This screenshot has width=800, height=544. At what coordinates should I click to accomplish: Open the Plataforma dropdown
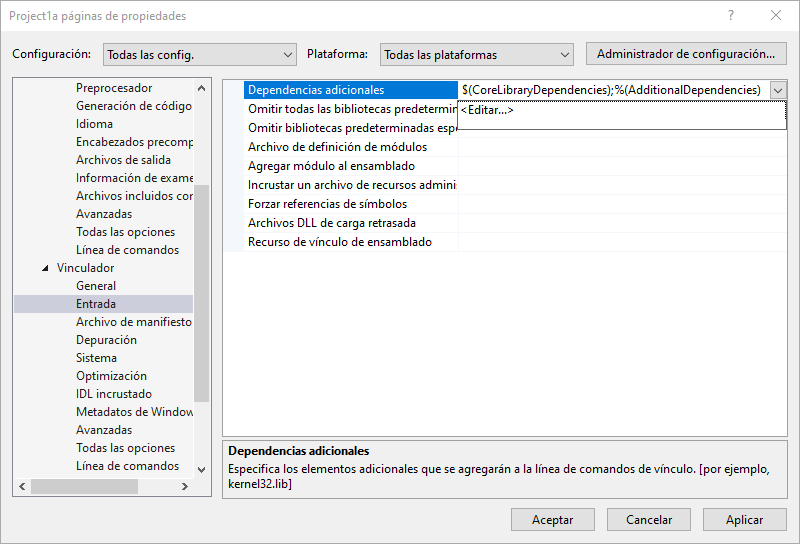click(477, 55)
